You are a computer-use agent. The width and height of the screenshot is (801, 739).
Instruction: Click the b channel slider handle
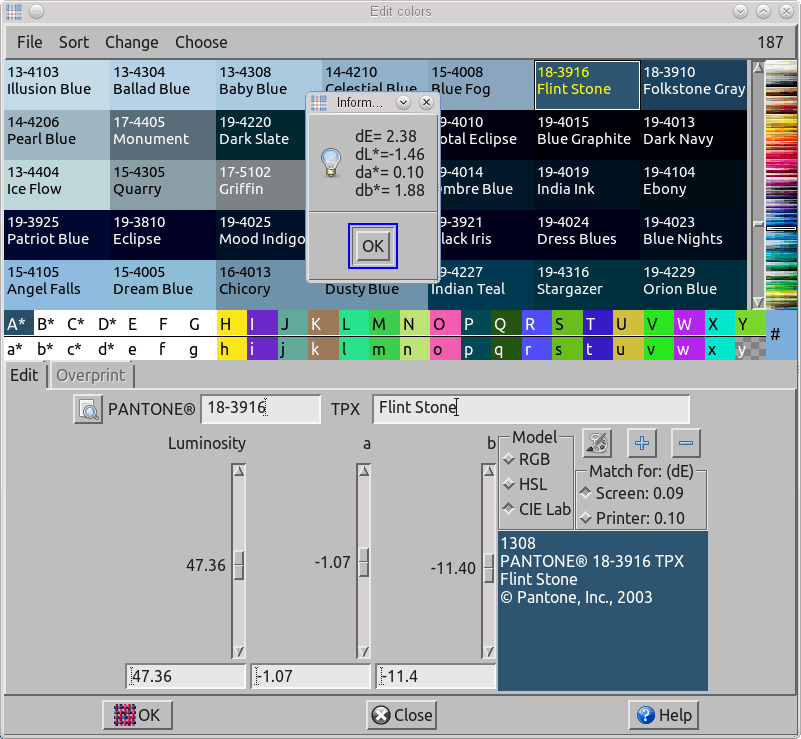[489, 568]
